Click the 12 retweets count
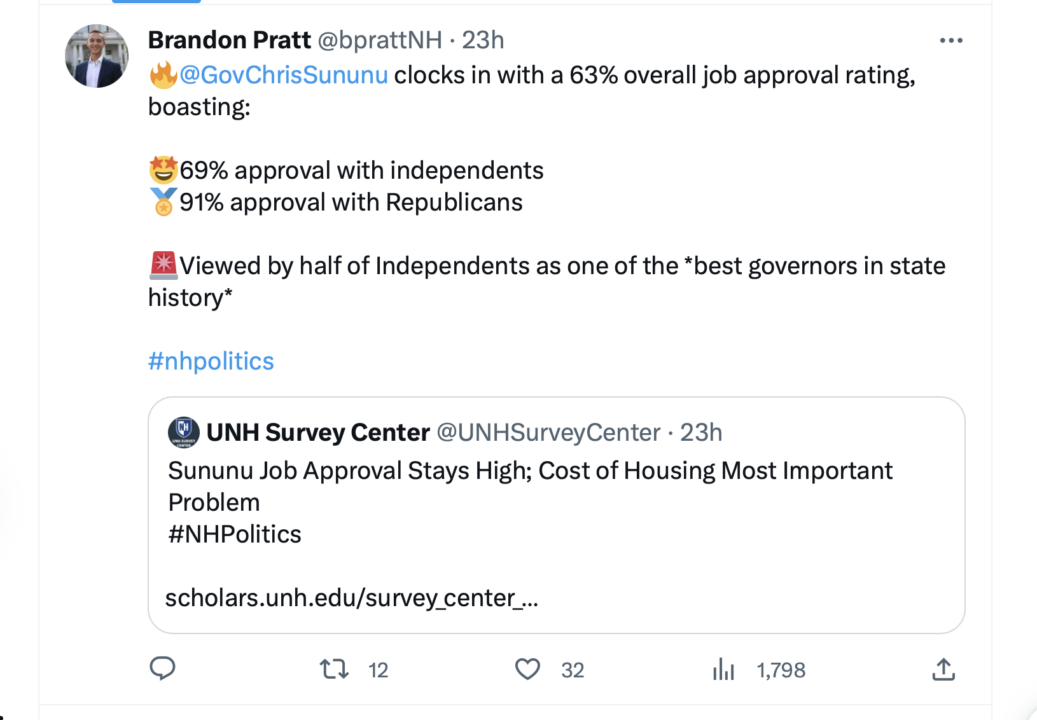 pos(378,670)
